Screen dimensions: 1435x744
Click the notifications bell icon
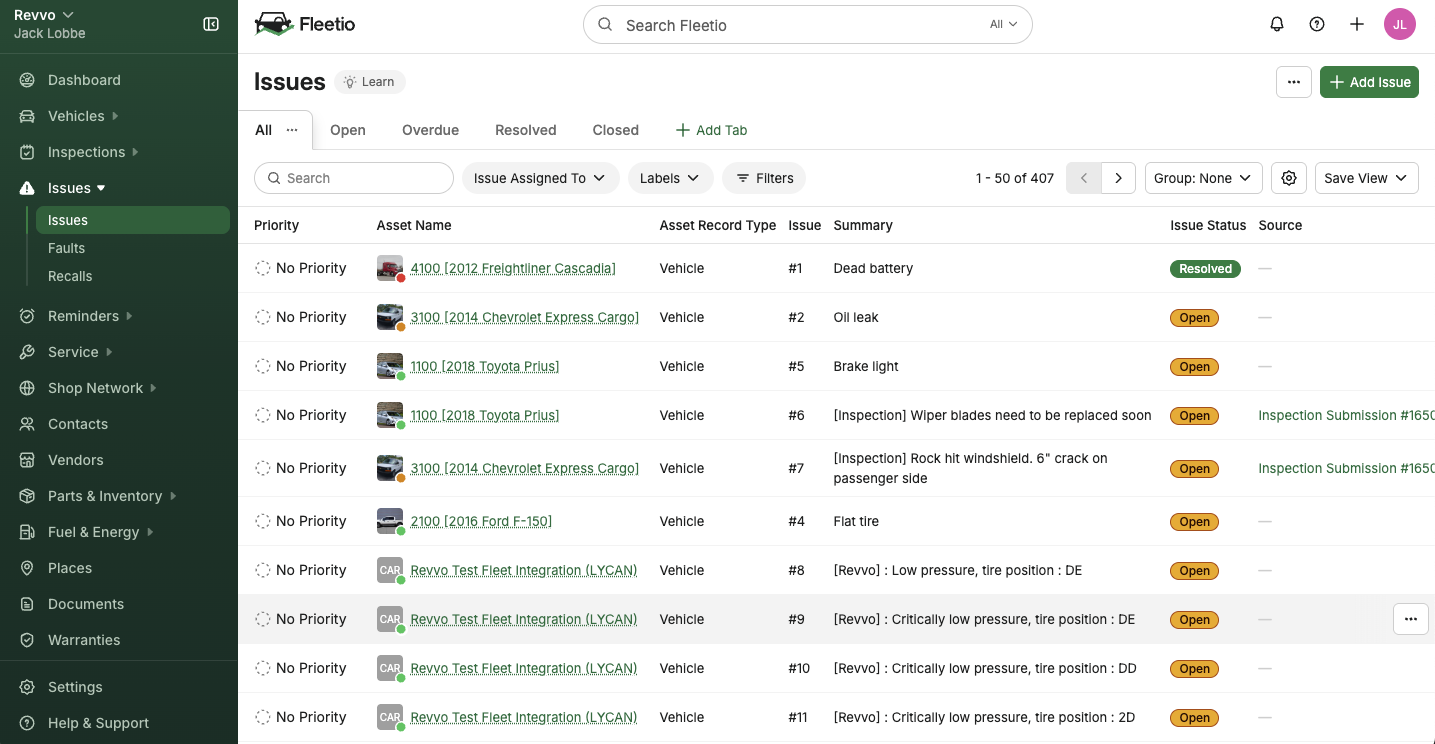click(1277, 25)
